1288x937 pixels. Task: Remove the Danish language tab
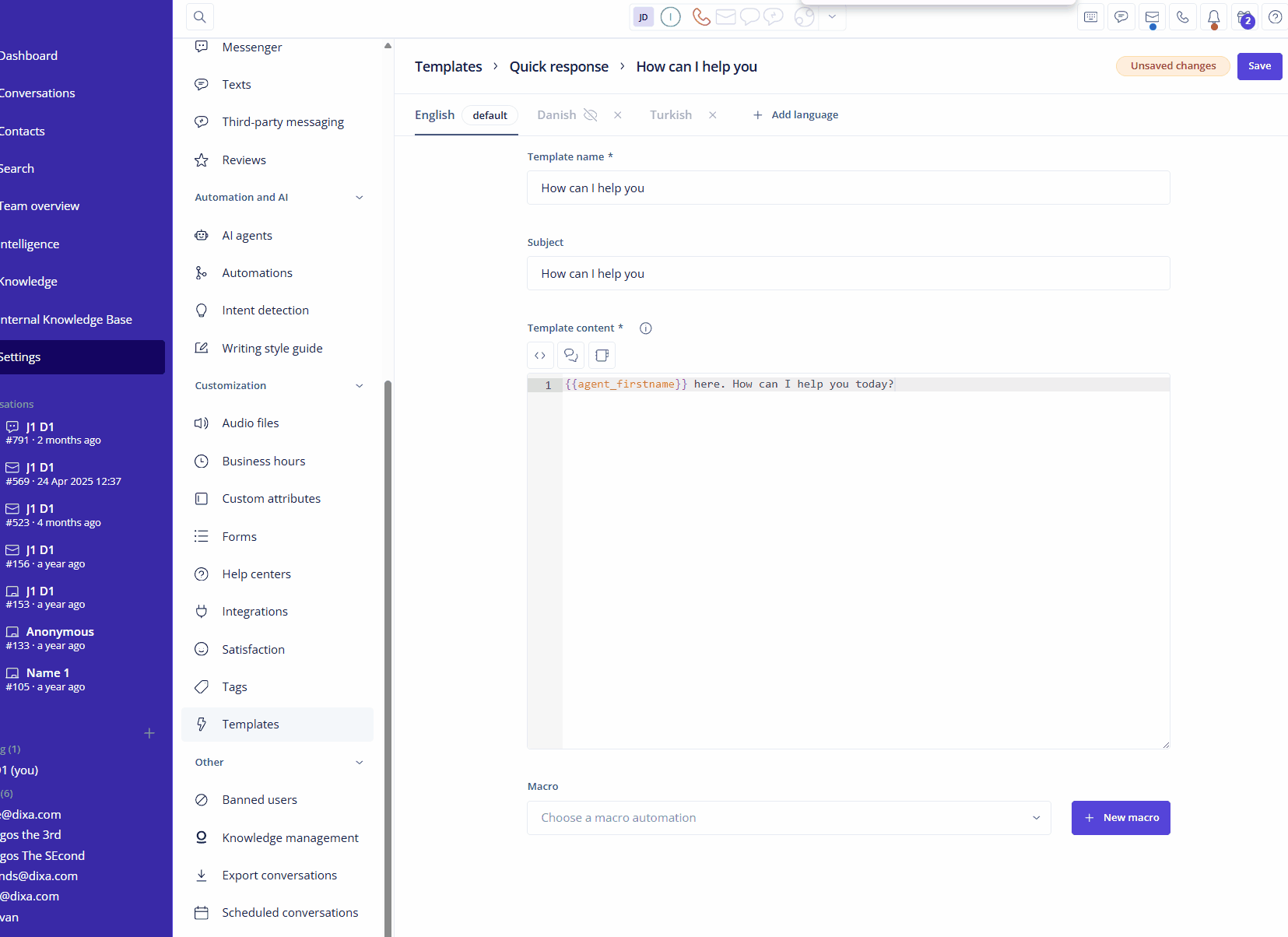pyautogui.click(x=618, y=115)
